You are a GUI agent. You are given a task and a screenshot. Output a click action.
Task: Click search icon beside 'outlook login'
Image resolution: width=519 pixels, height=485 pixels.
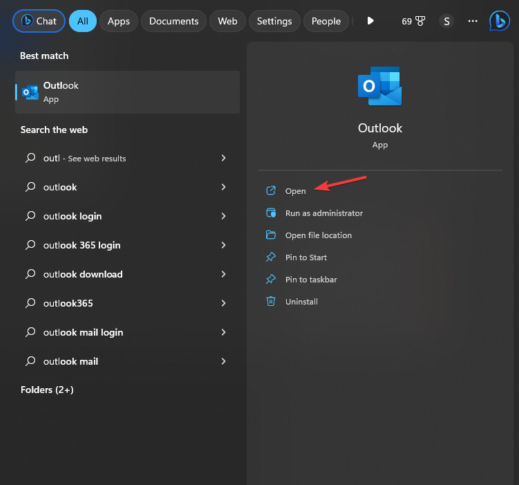pyautogui.click(x=30, y=216)
